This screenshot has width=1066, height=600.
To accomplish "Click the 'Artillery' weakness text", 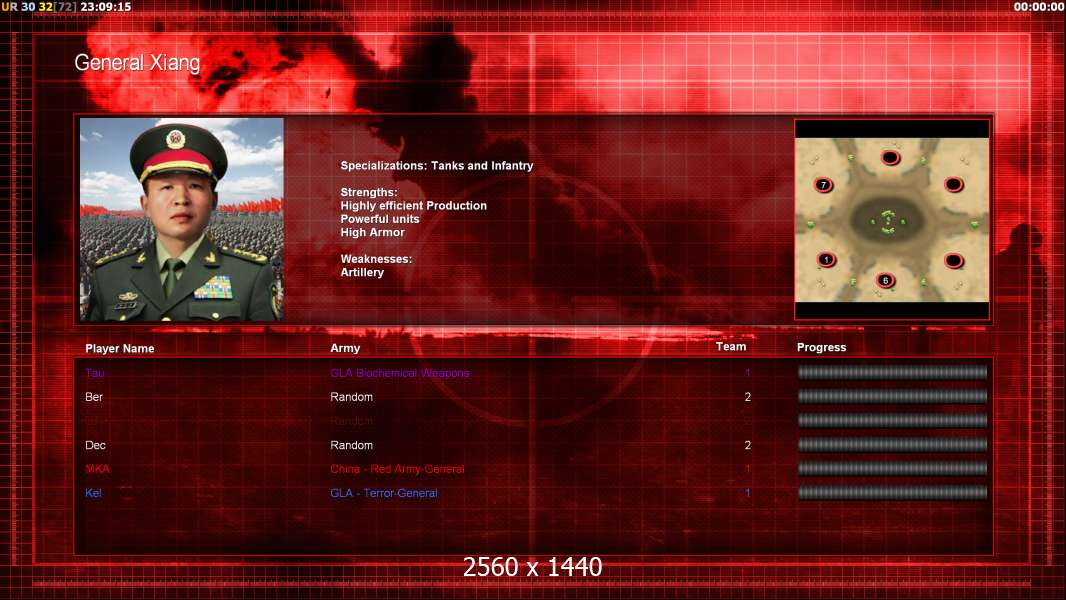I will tap(362, 272).
